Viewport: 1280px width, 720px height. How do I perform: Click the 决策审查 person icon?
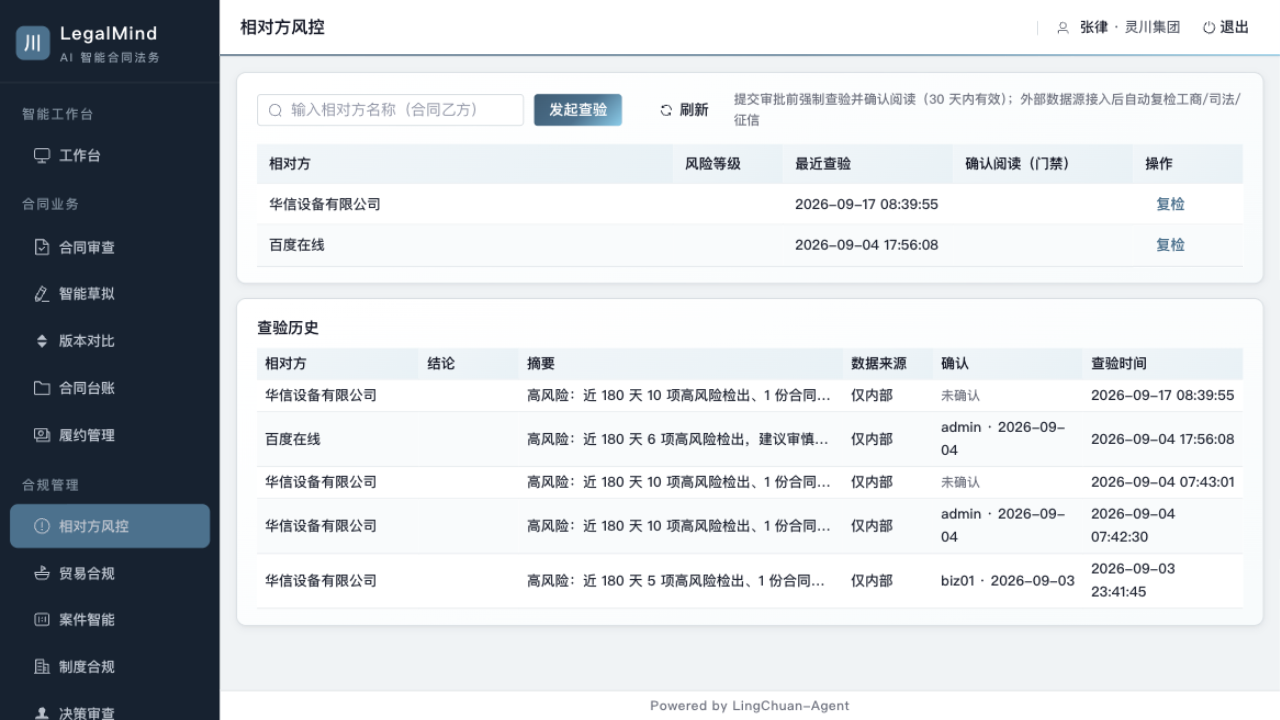coord(42,713)
